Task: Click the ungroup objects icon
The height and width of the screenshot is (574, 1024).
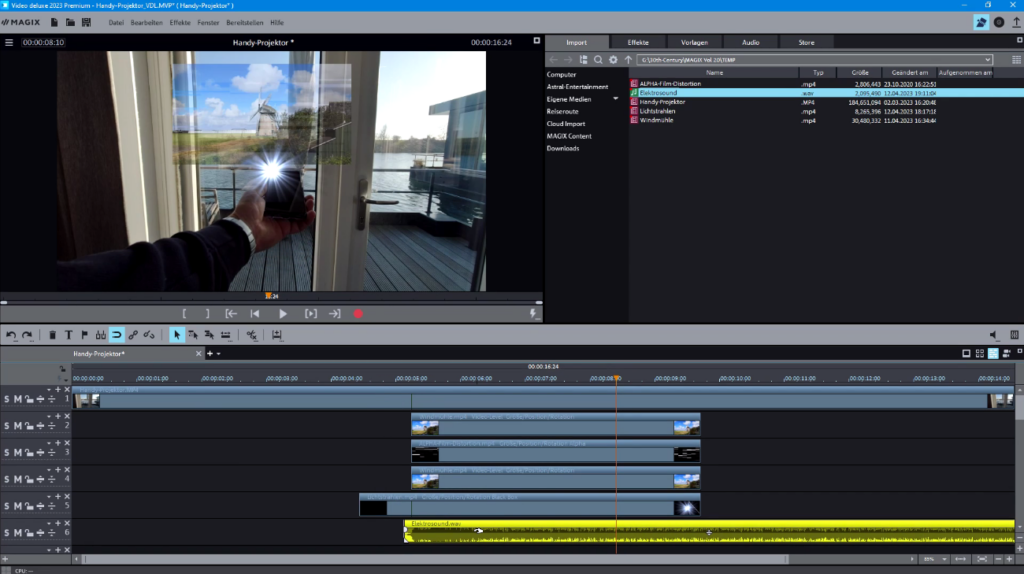Action: click(x=149, y=335)
